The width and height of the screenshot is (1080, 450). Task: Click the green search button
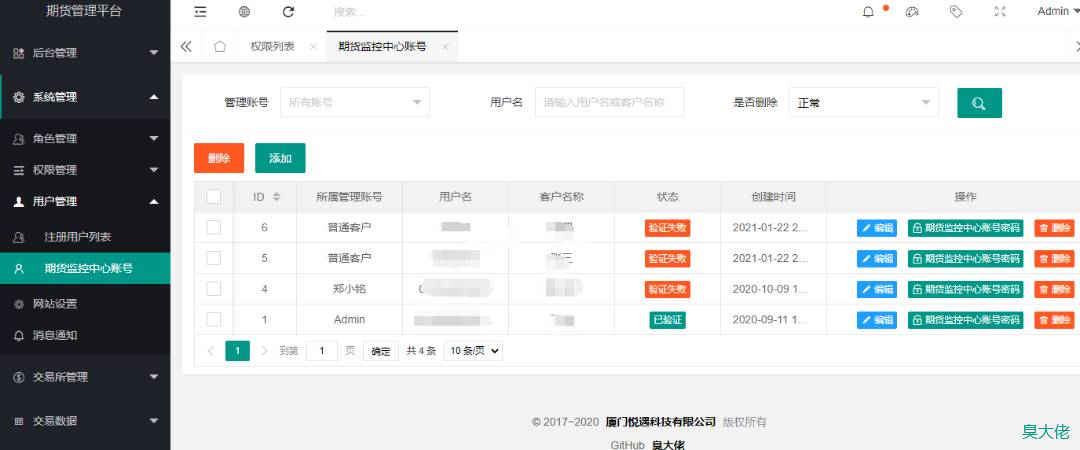[x=979, y=103]
